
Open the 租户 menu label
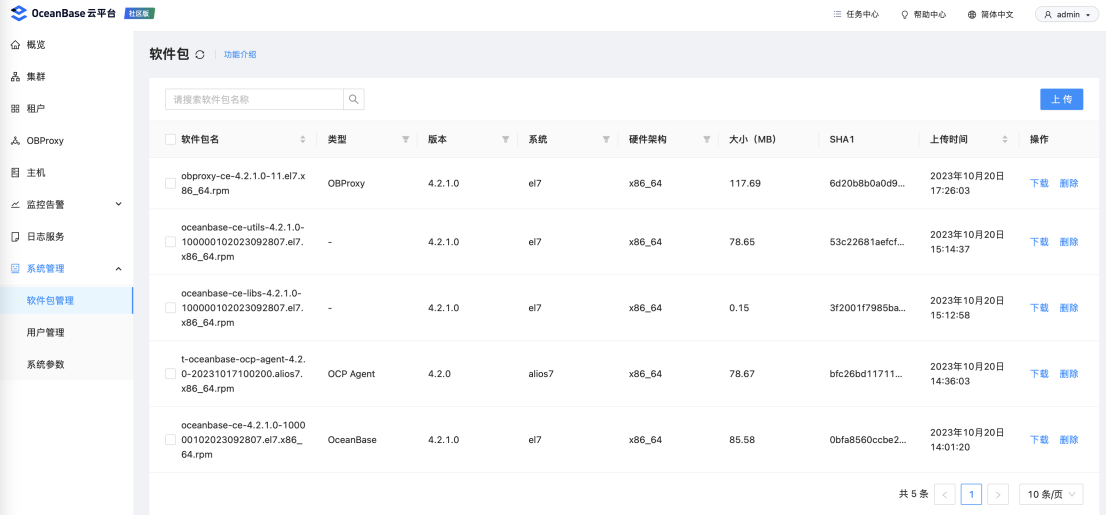tap(36, 109)
